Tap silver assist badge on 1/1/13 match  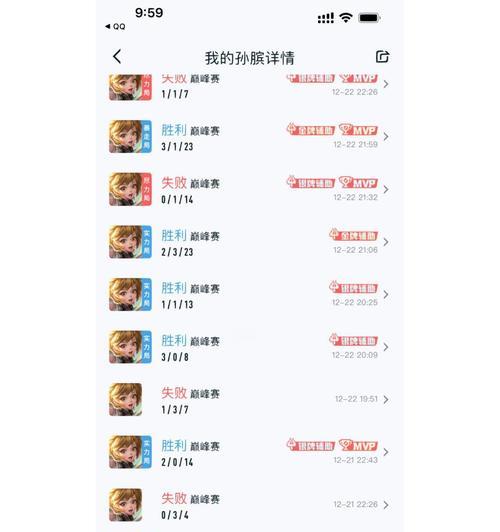tap(353, 287)
